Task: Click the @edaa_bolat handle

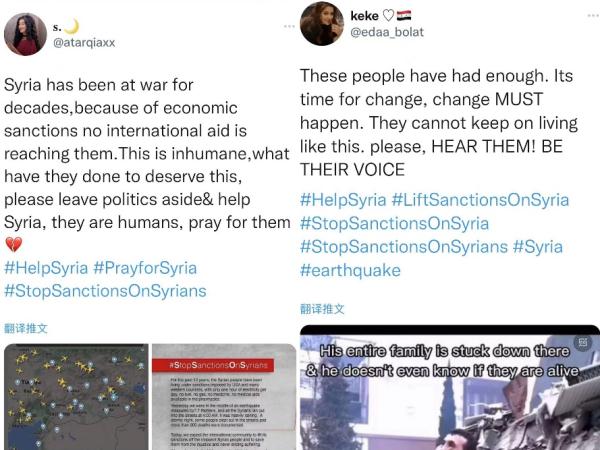Action: point(387,32)
